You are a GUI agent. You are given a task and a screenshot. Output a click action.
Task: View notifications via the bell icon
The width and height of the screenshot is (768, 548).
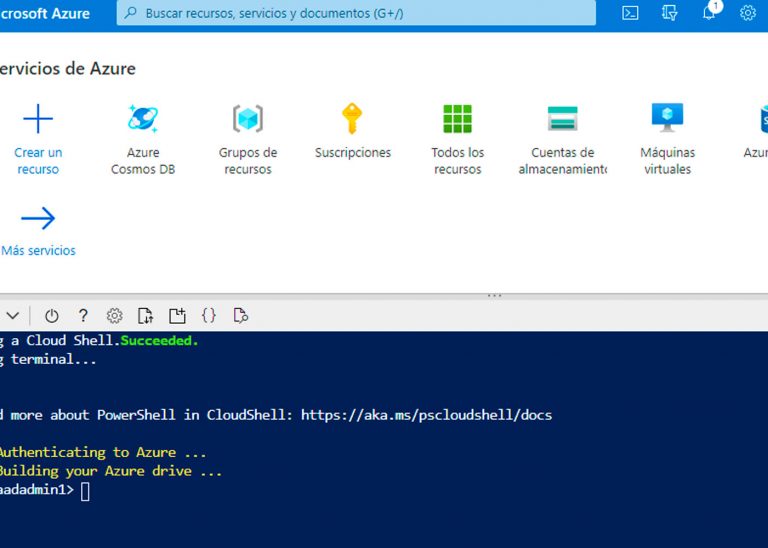[709, 13]
